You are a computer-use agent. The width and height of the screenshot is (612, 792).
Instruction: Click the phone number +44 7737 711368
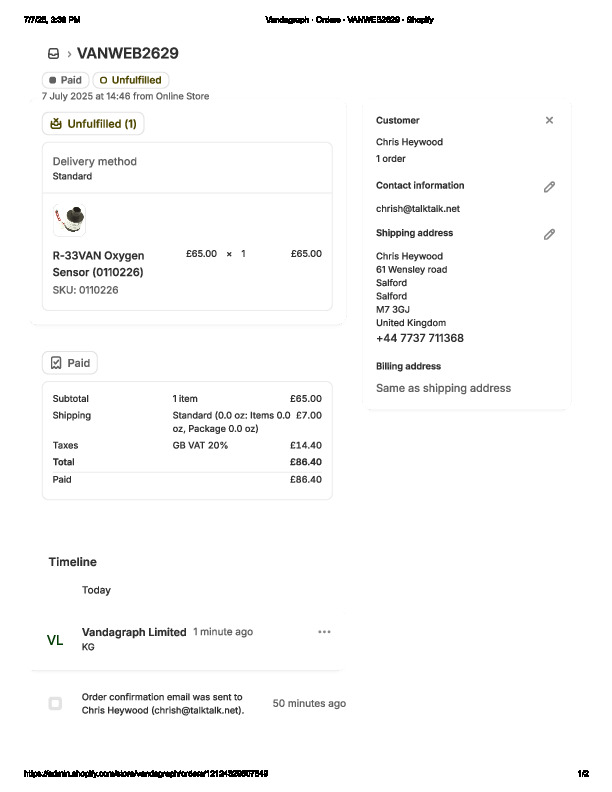(x=419, y=338)
